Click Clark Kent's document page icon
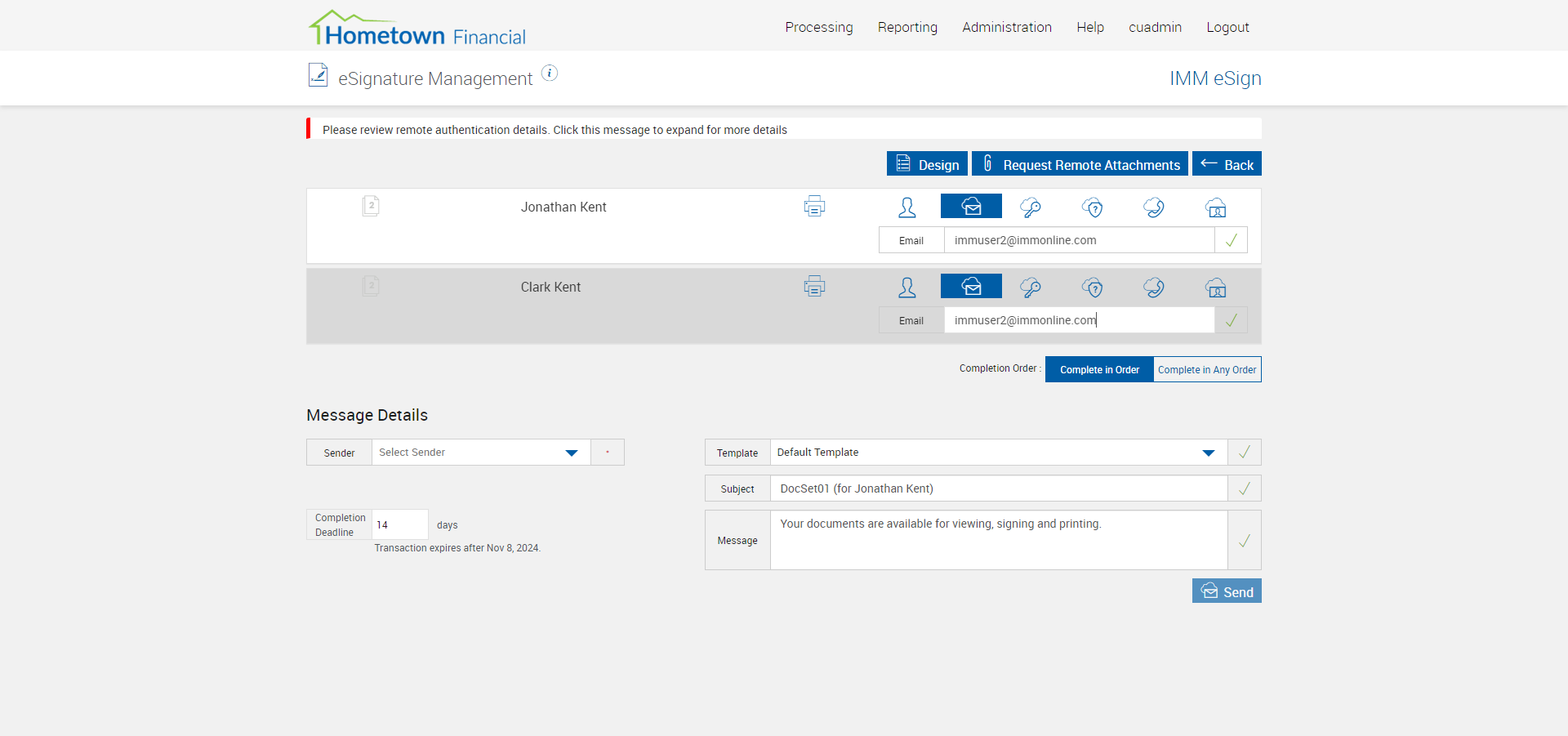The width and height of the screenshot is (1568, 736). pos(371,286)
